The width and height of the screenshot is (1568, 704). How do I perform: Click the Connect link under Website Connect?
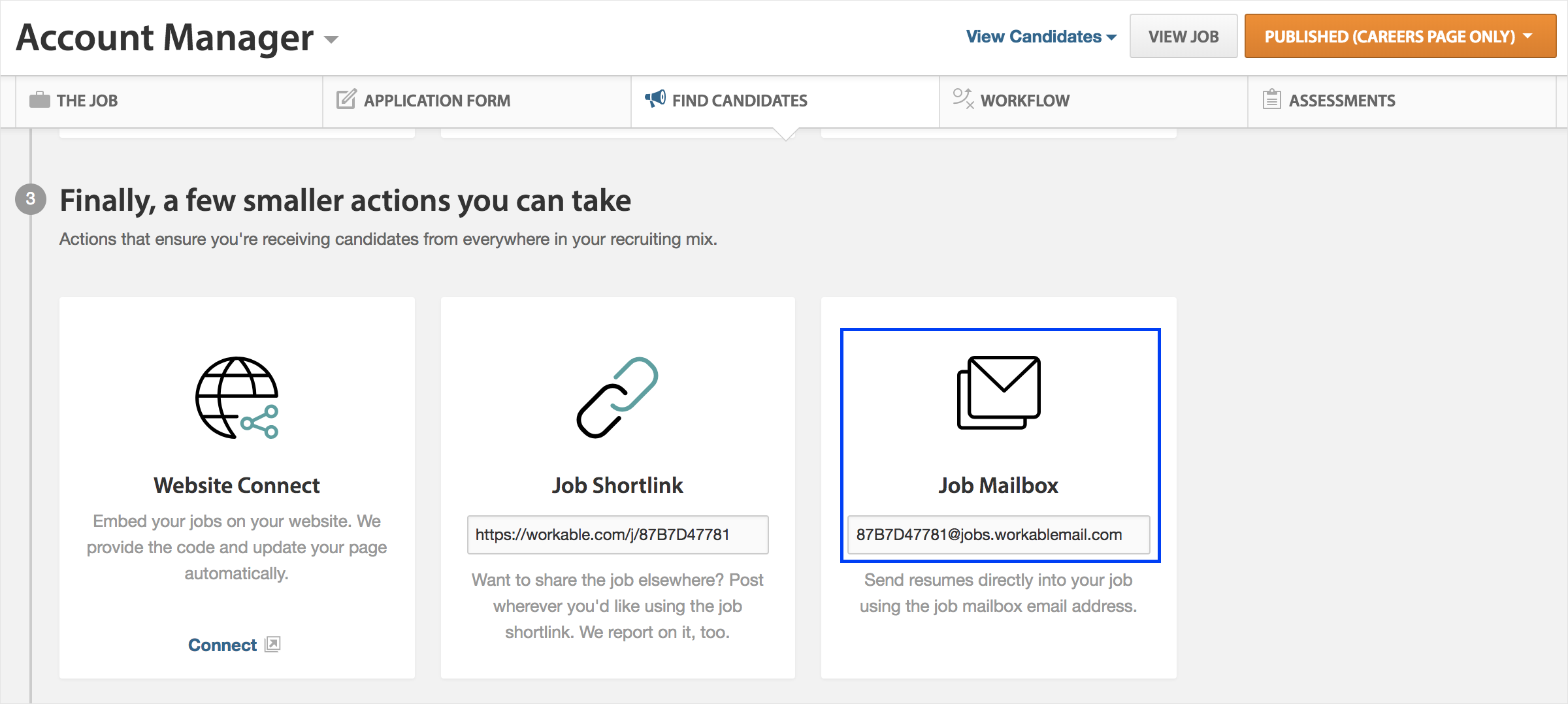pos(222,645)
